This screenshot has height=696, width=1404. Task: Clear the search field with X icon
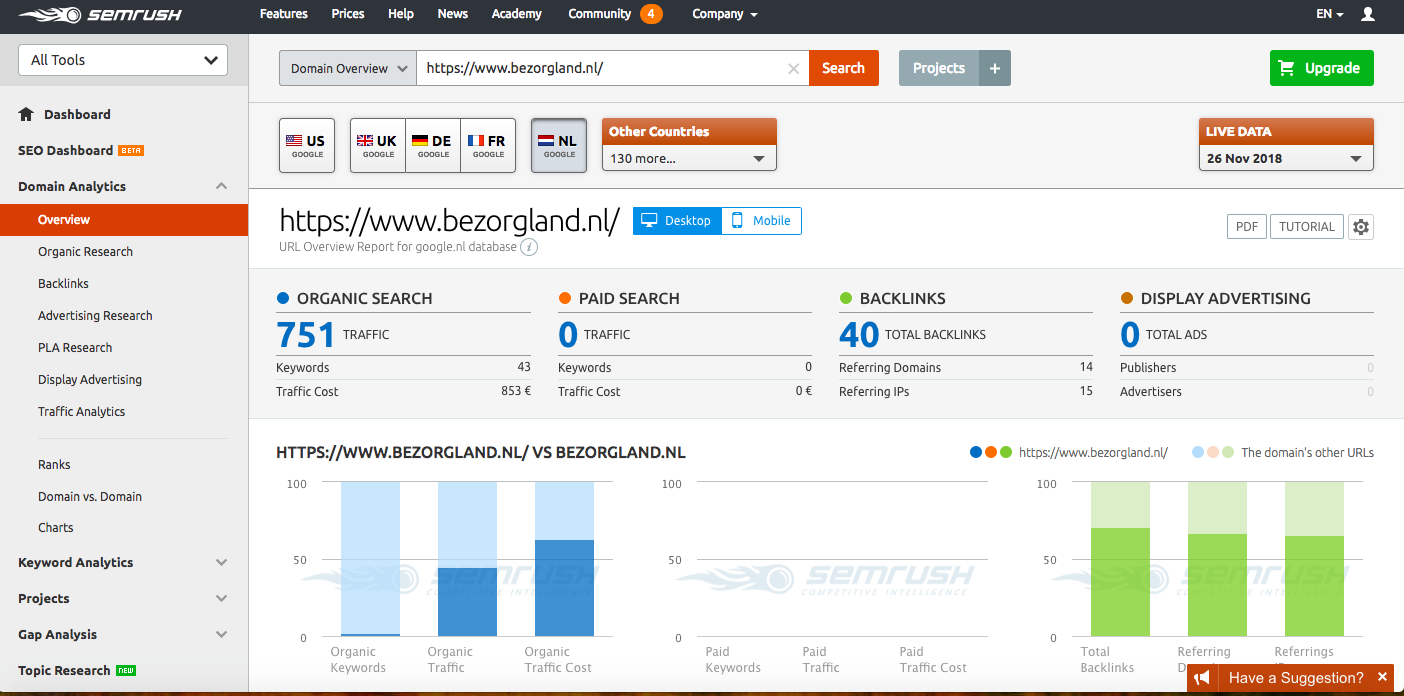coord(793,69)
